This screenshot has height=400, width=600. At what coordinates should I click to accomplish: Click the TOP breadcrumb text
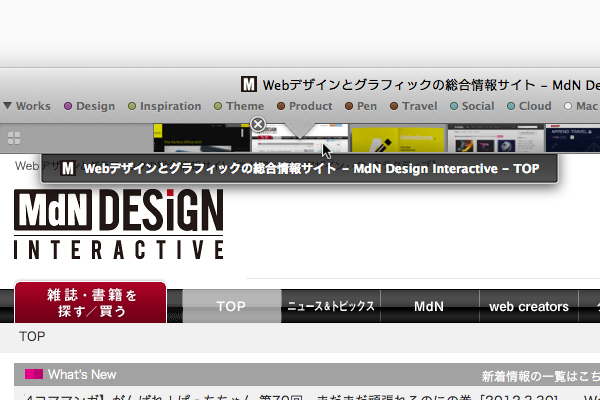tap(32, 336)
